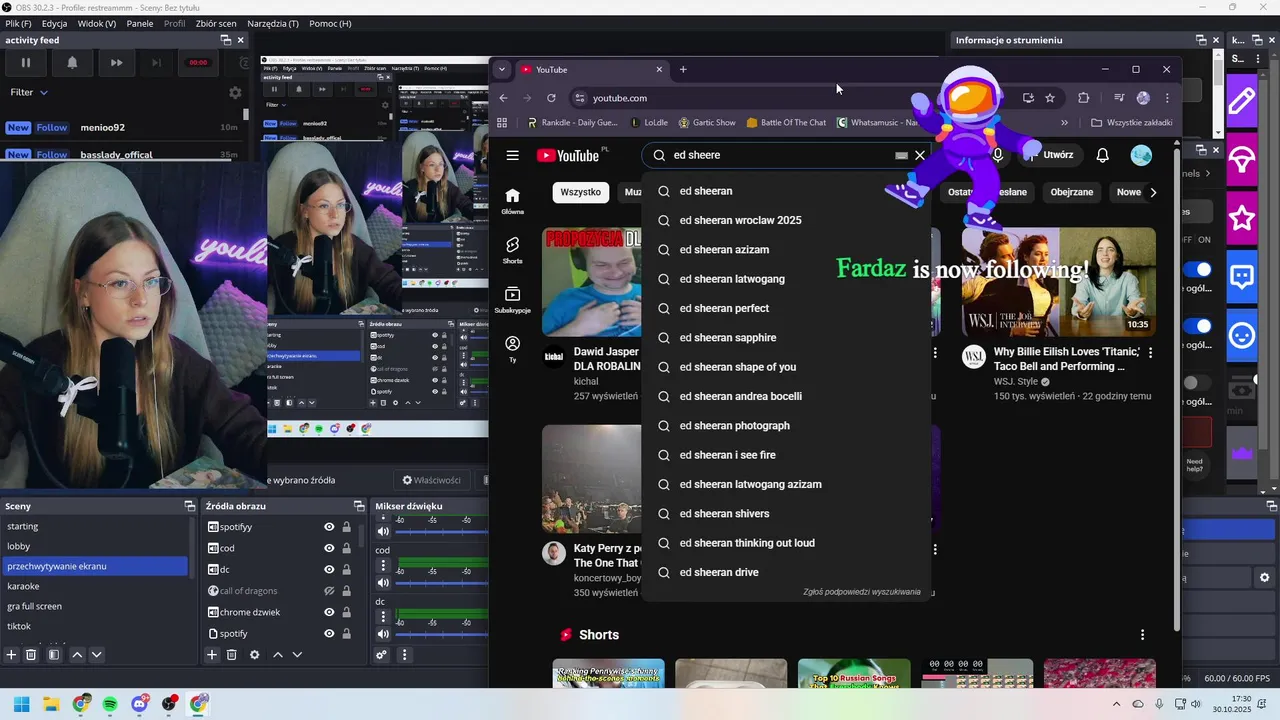Add a new scene with plus icon
1280x720 pixels.
12,655
